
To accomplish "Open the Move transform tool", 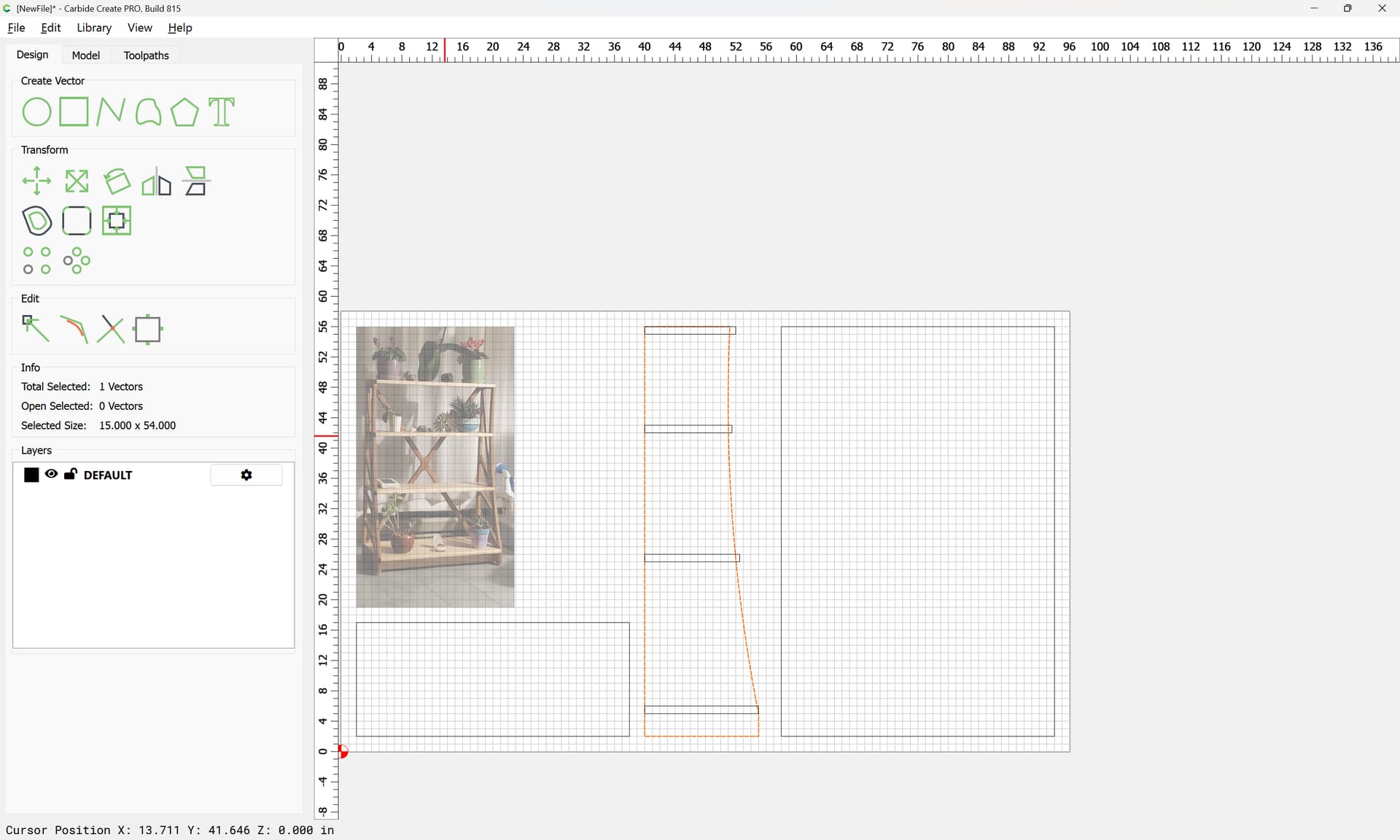I will (36, 182).
